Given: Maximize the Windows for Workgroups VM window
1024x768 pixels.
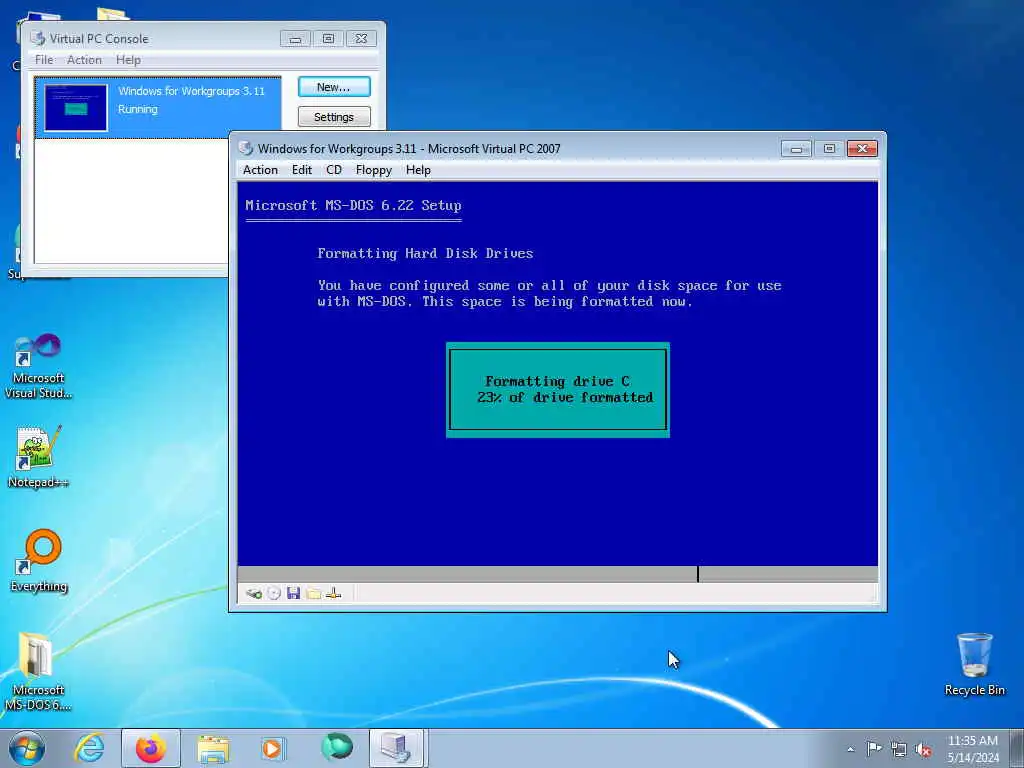Looking at the screenshot, I should (x=829, y=148).
